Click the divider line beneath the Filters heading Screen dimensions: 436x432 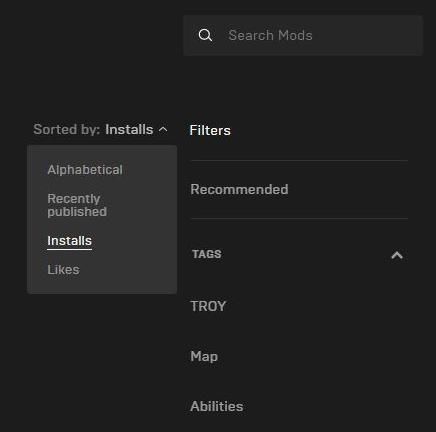coord(299,160)
